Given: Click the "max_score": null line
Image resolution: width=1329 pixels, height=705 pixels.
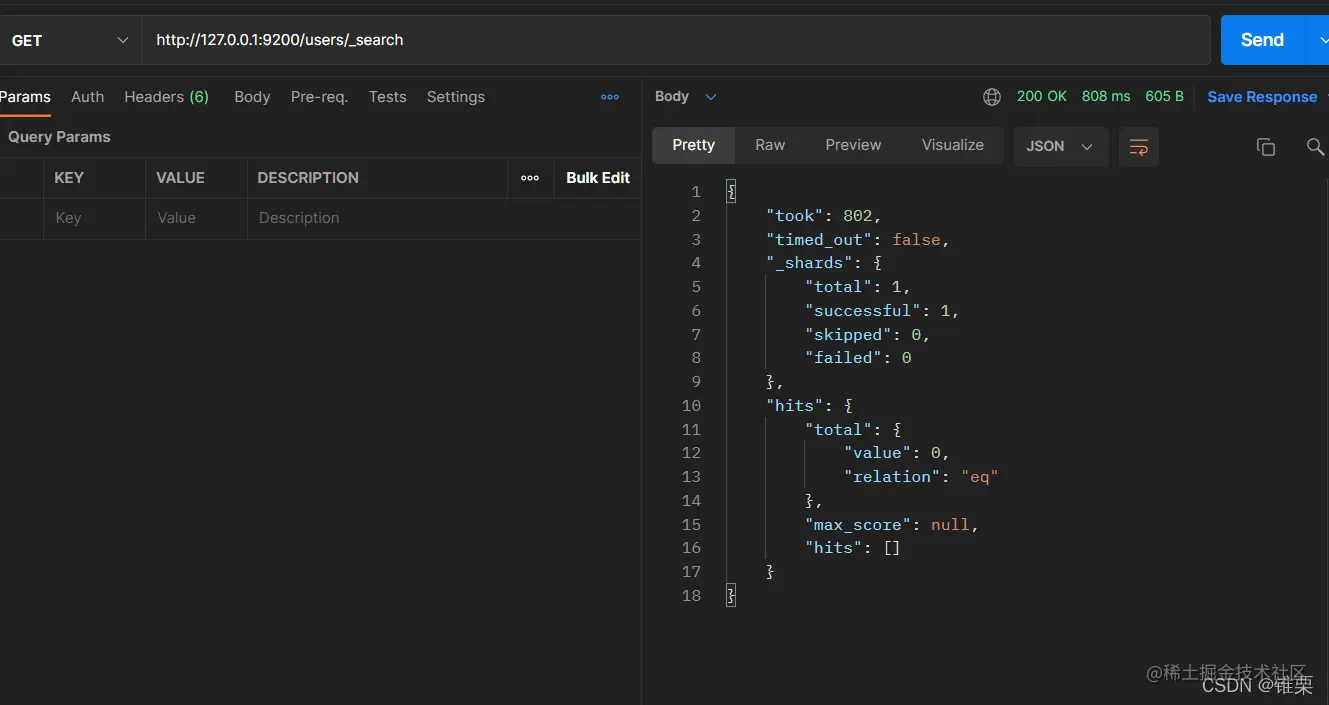Looking at the screenshot, I should [x=892, y=525].
